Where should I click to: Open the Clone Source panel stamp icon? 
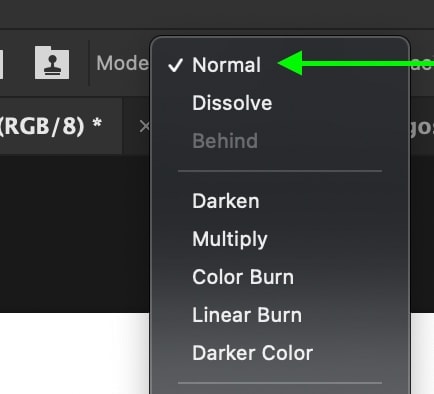52,63
